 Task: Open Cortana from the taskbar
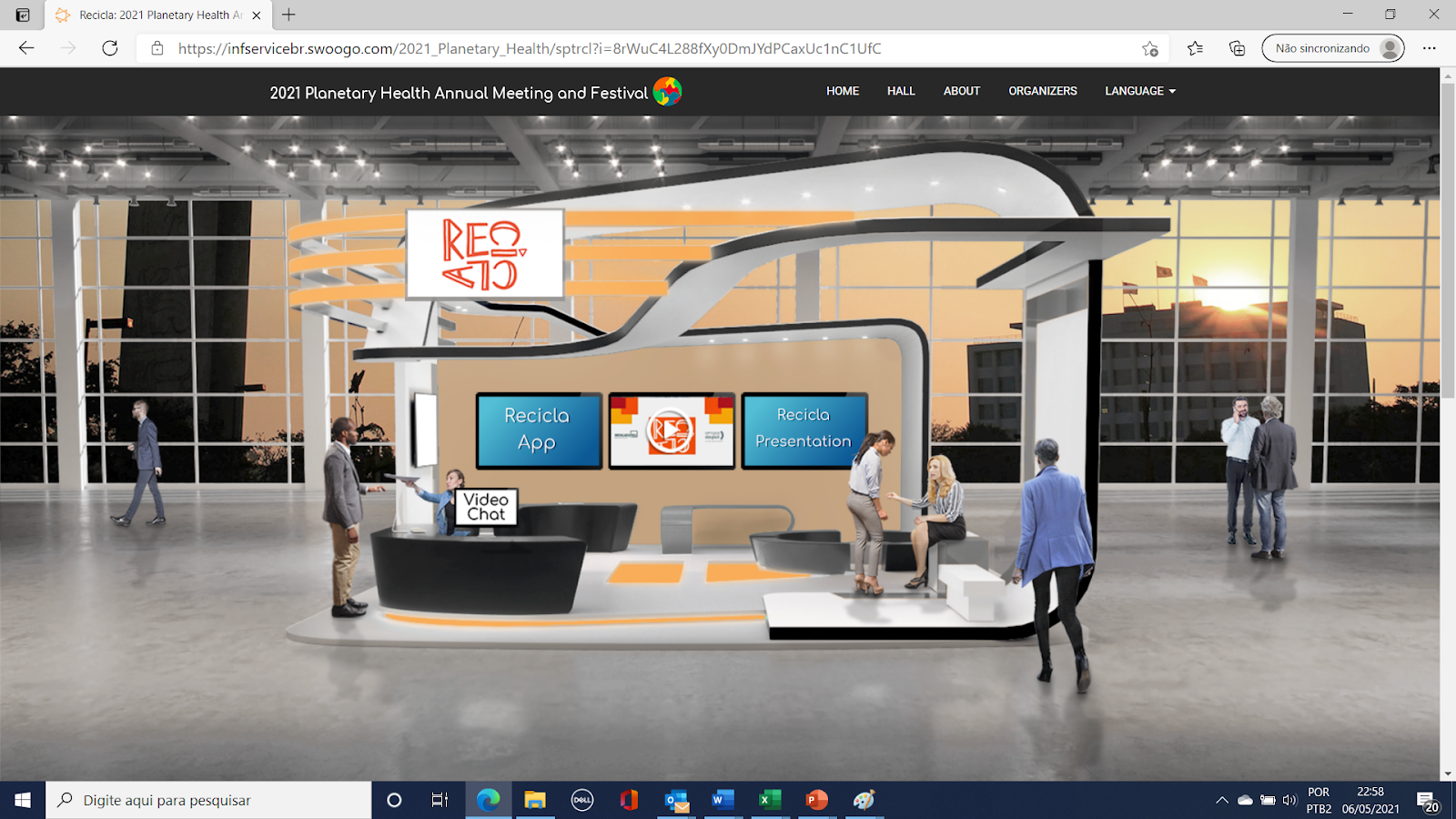click(x=394, y=800)
